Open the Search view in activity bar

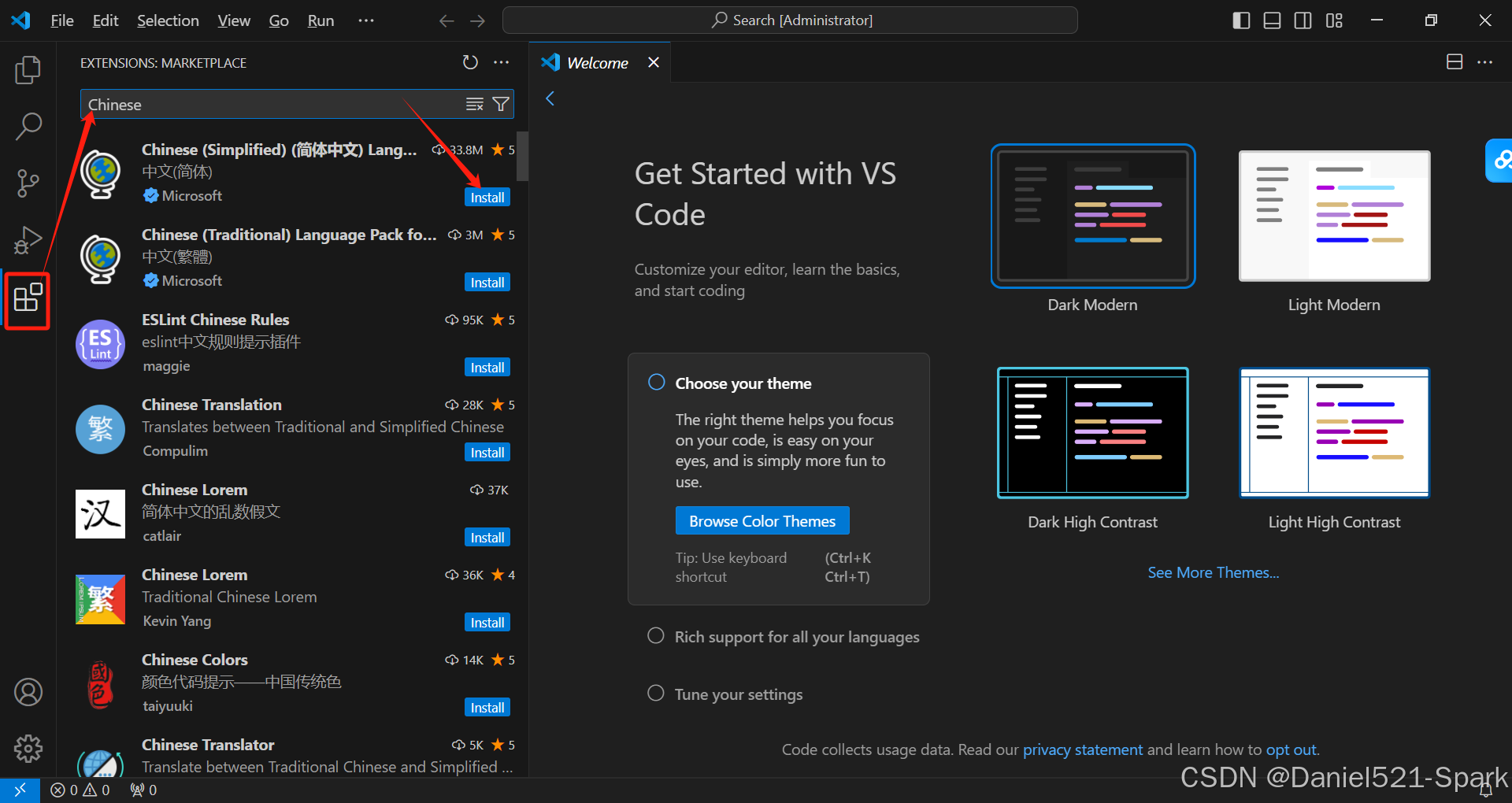(28, 126)
